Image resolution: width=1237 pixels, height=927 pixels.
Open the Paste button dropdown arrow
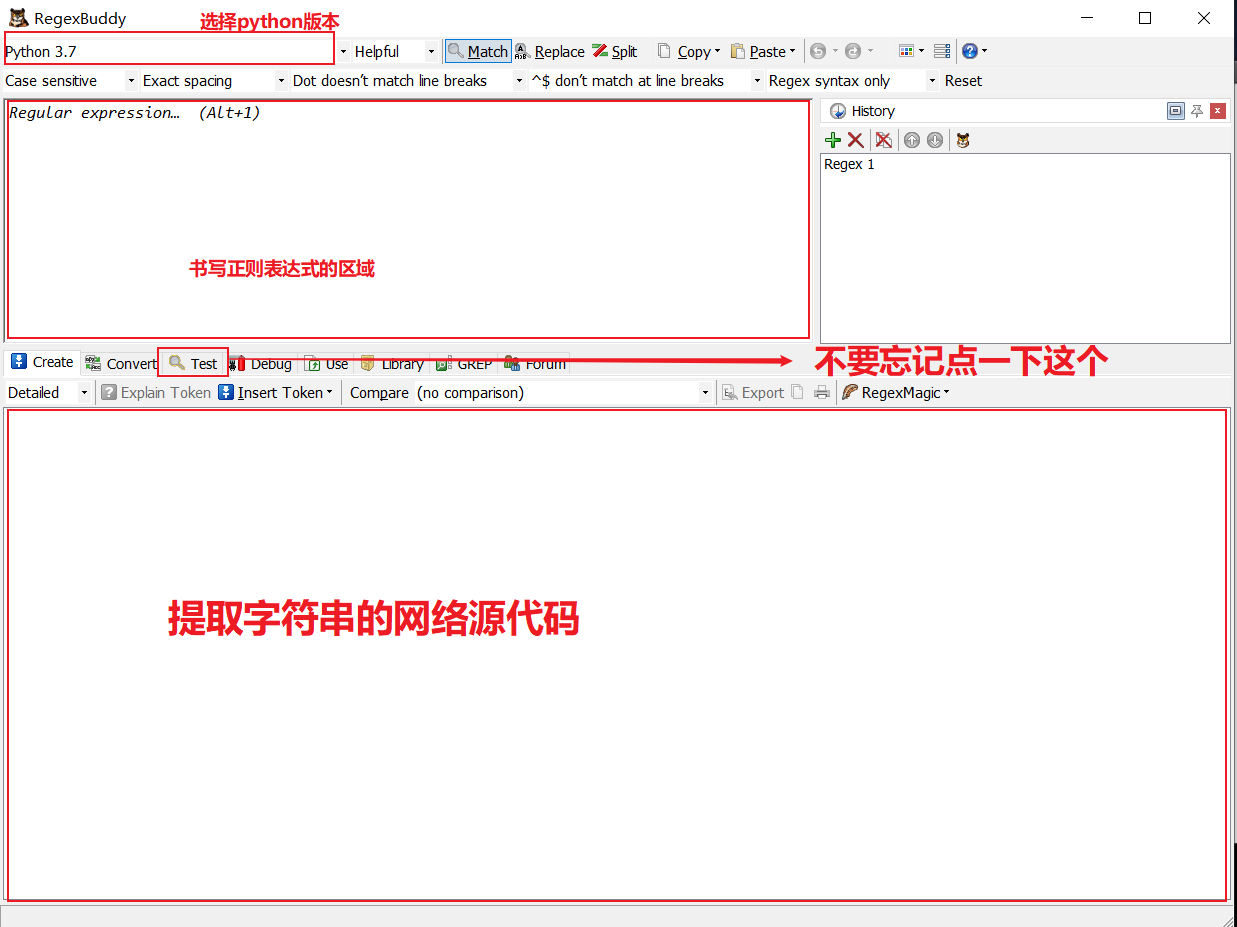[x=792, y=51]
